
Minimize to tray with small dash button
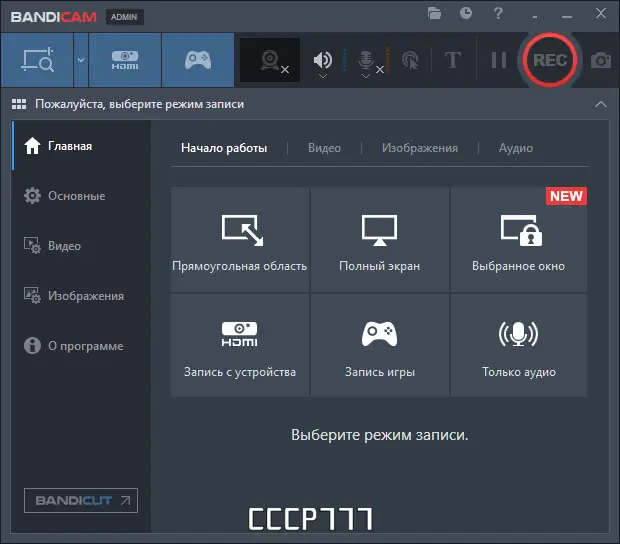click(x=535, y=17)
